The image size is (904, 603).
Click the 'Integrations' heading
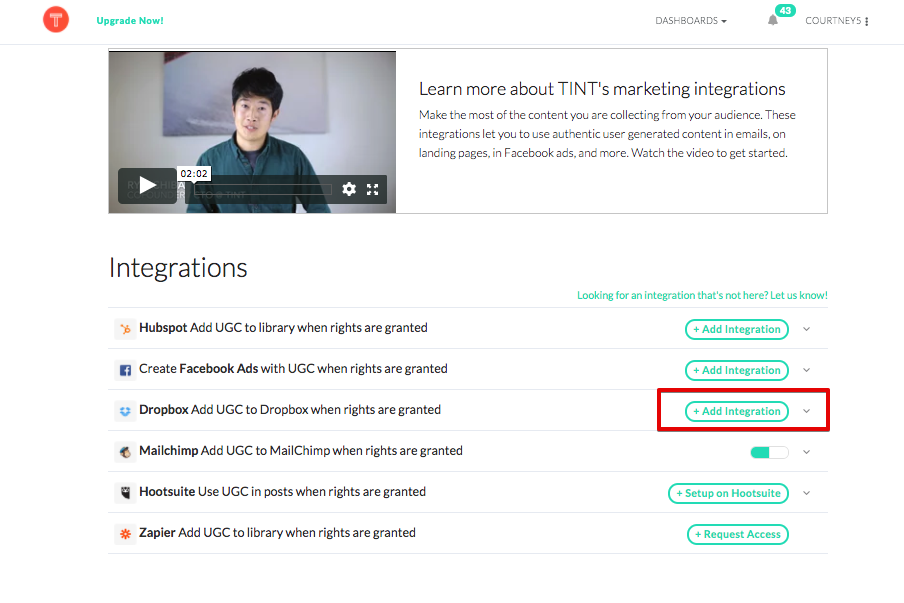click(178, 268)
